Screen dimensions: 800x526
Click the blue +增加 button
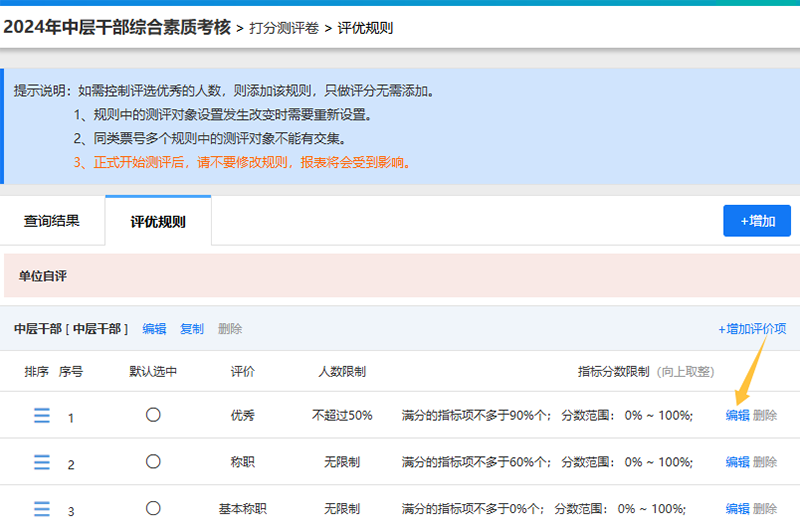point(757,221)
